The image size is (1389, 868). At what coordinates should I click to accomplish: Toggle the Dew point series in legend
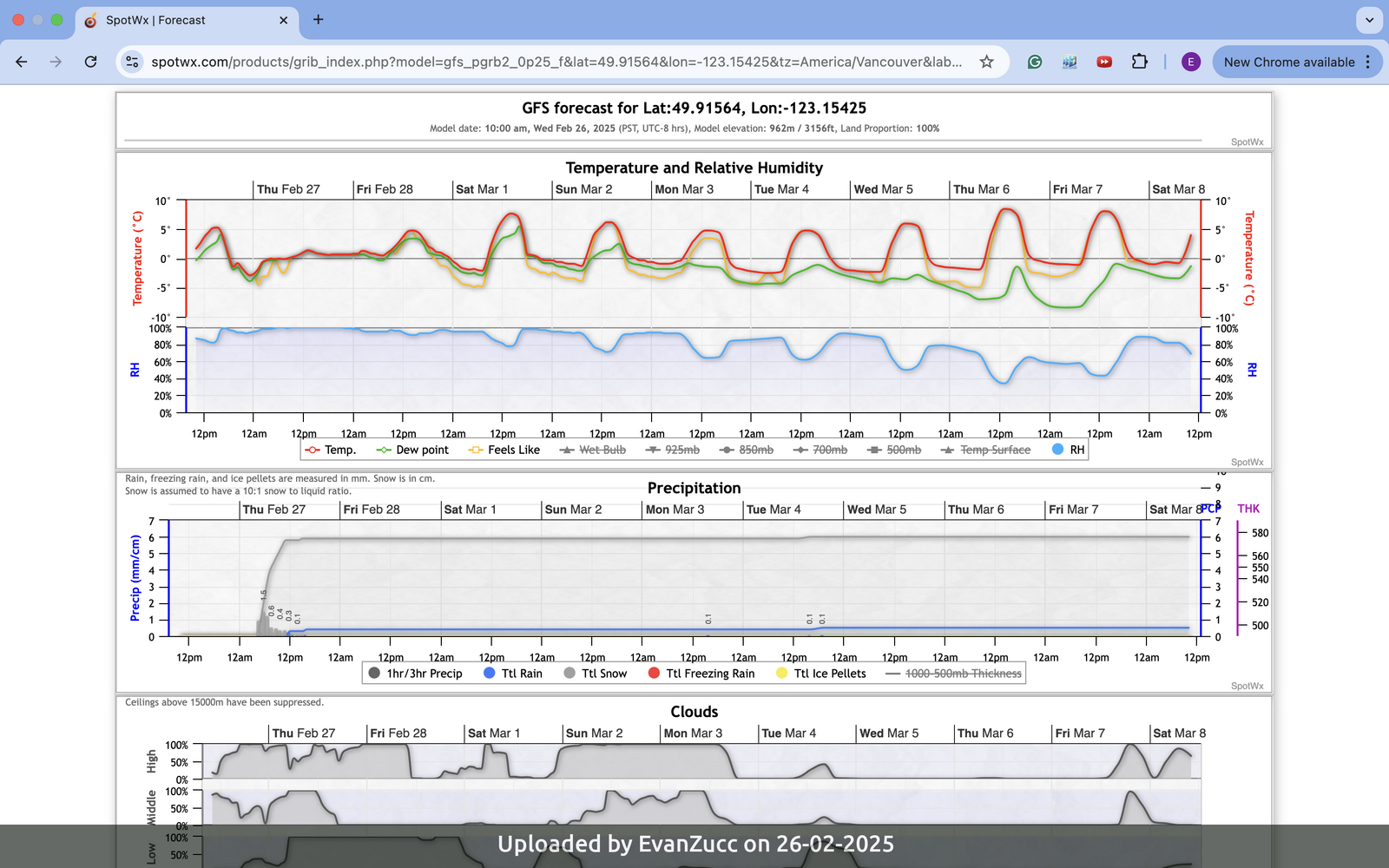413,450
